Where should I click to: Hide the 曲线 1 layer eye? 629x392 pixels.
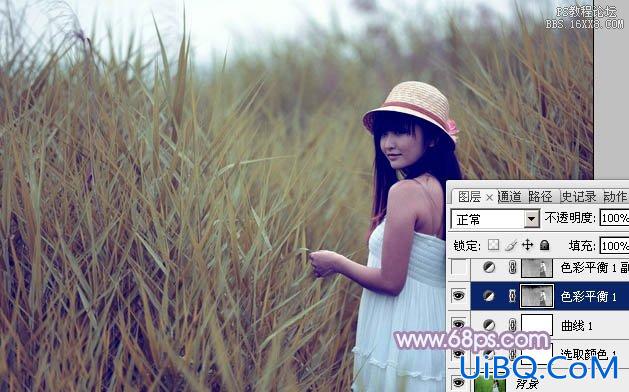point(458,324)
